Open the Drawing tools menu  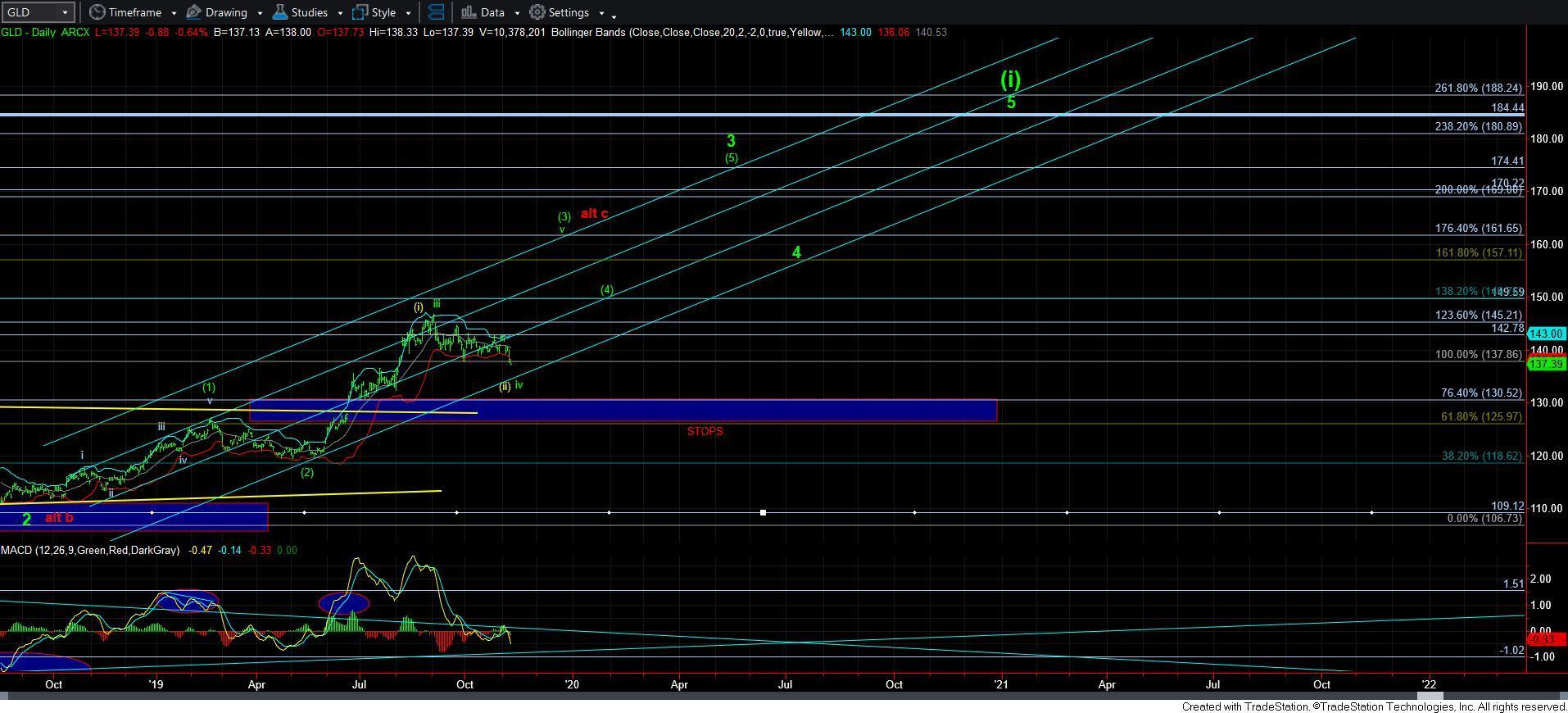point(217,12)
